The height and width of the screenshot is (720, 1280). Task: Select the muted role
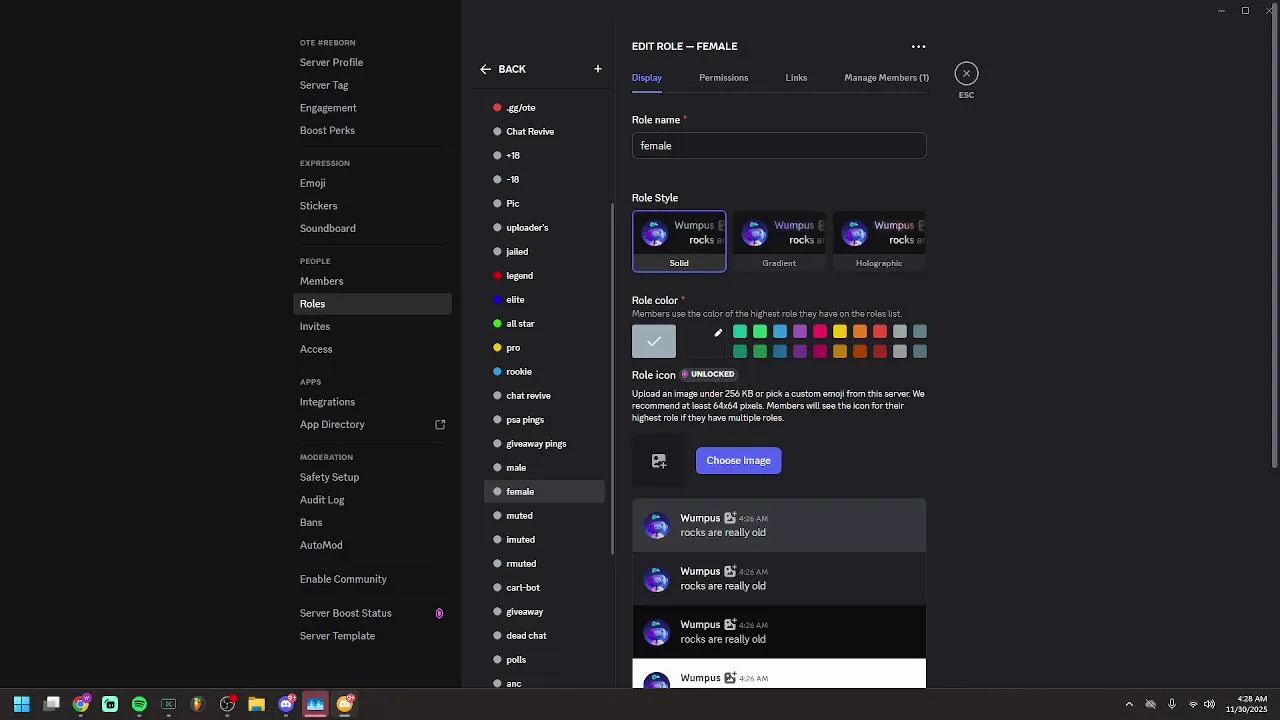pyautogui.click(x=544, y=516)
